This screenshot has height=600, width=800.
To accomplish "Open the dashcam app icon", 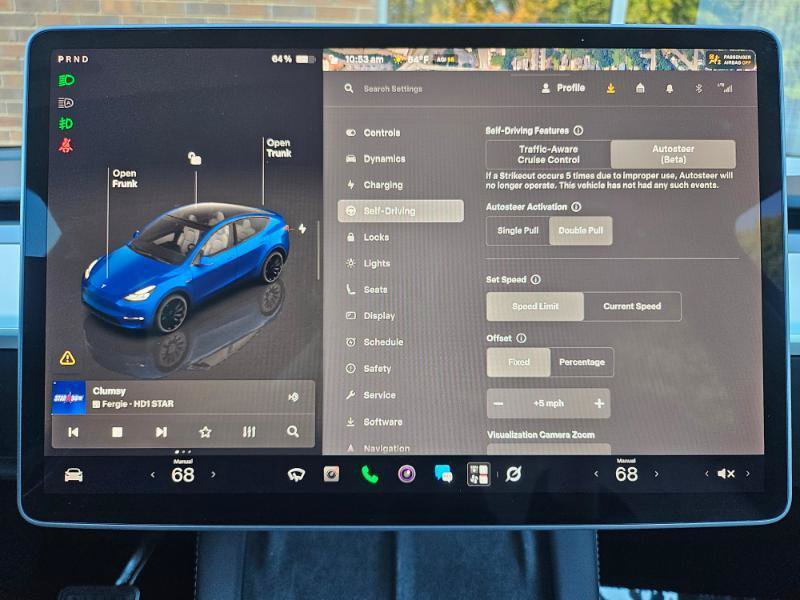I will (x=332, y=474).
